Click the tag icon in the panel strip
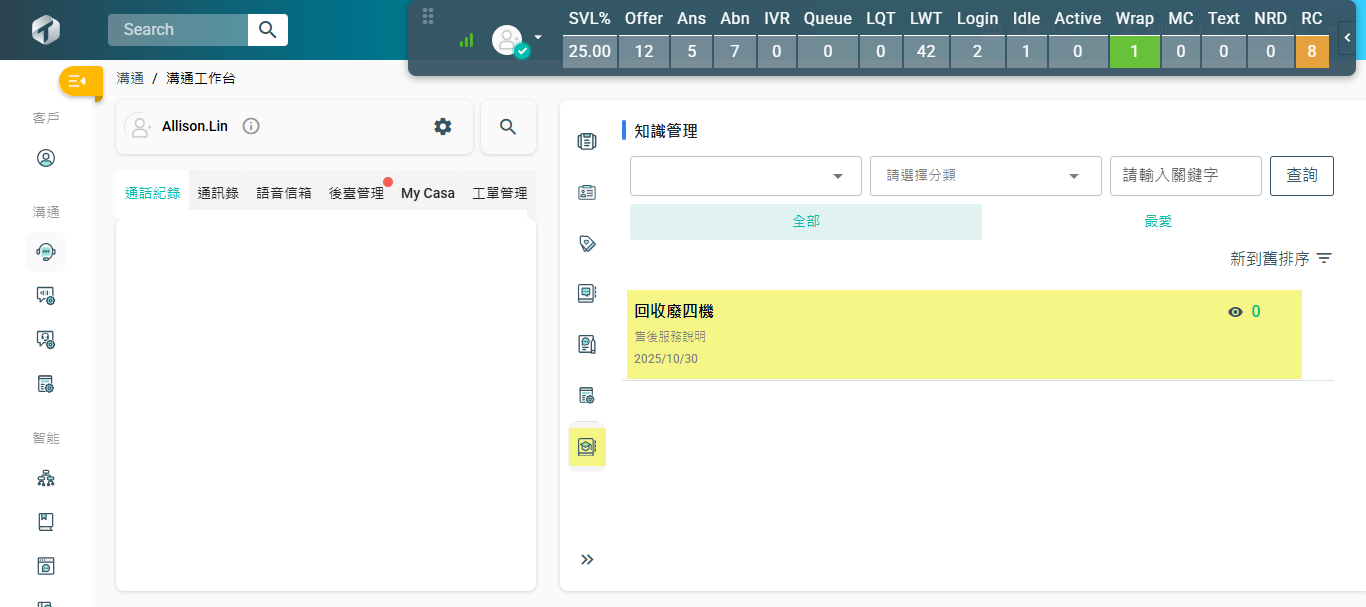This screenshot has height=607, width=1366. pos(587,243)
